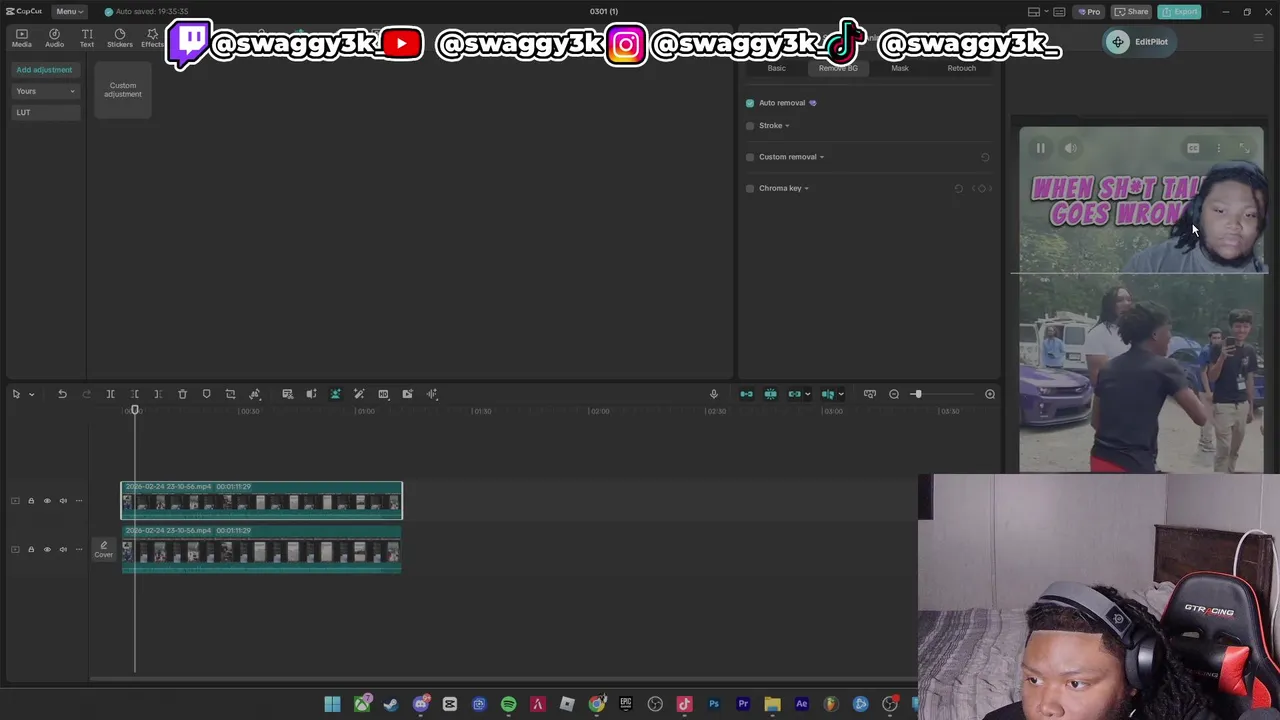Screen dimensions: 1280x720
Task: Toggle the main track magnet icon
Action: click(x=746, y=394)
